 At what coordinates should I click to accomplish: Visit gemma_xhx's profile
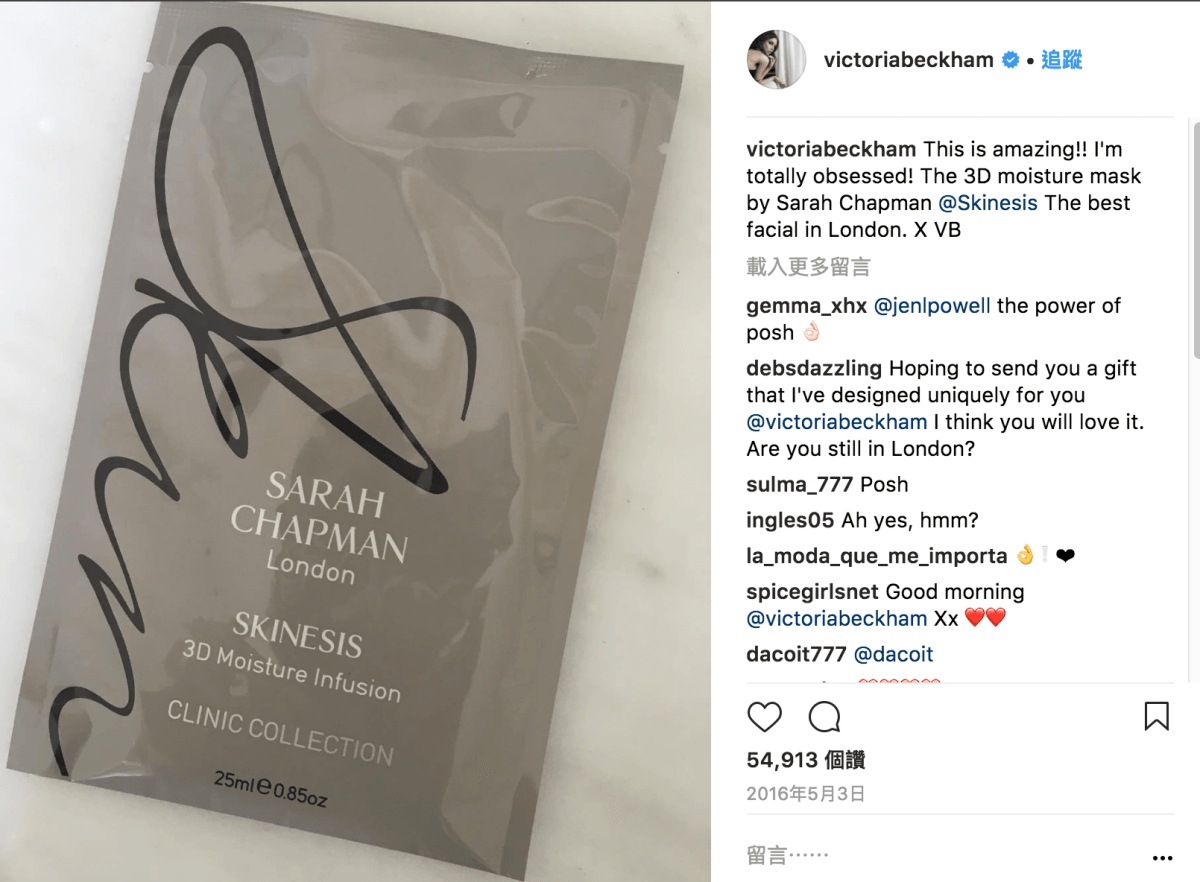[807, 306]
